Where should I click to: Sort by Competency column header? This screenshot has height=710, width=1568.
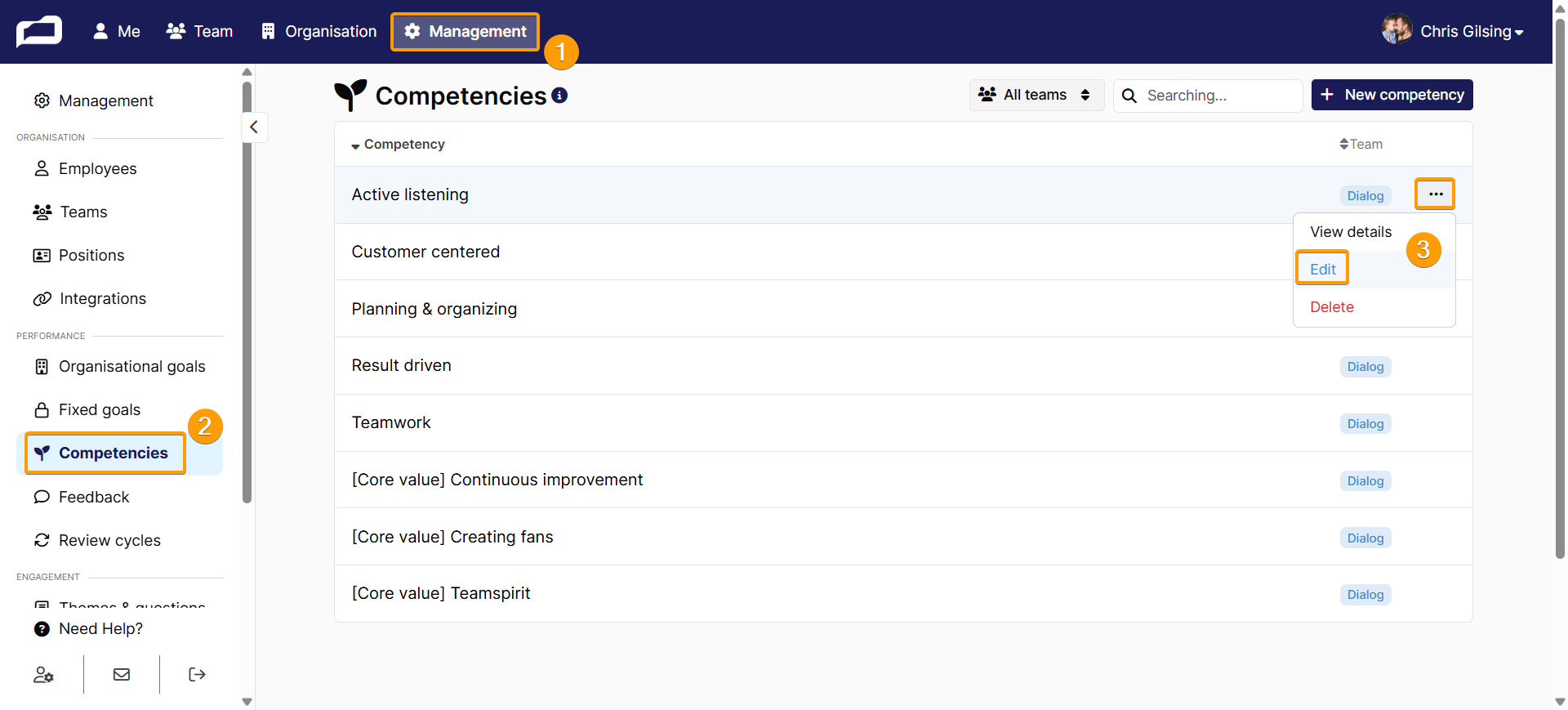click(x=398, y=144)
